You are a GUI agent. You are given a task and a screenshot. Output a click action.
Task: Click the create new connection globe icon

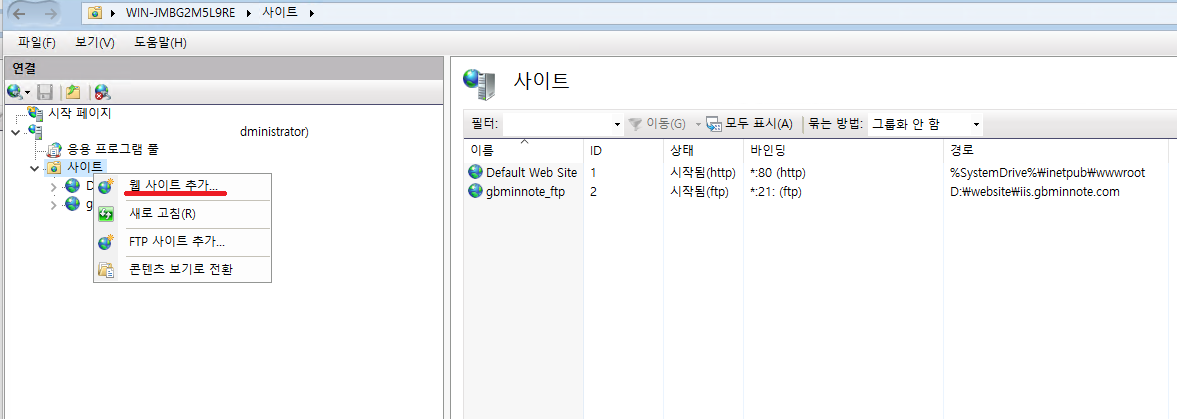click(15, 92)
